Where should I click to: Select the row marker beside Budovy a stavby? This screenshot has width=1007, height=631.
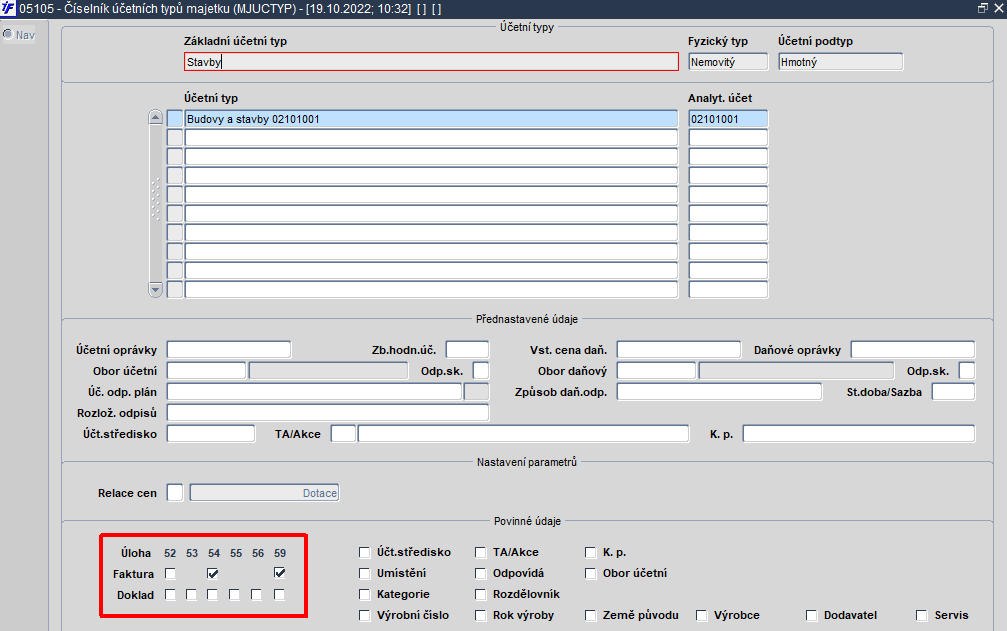pos(175,119)
